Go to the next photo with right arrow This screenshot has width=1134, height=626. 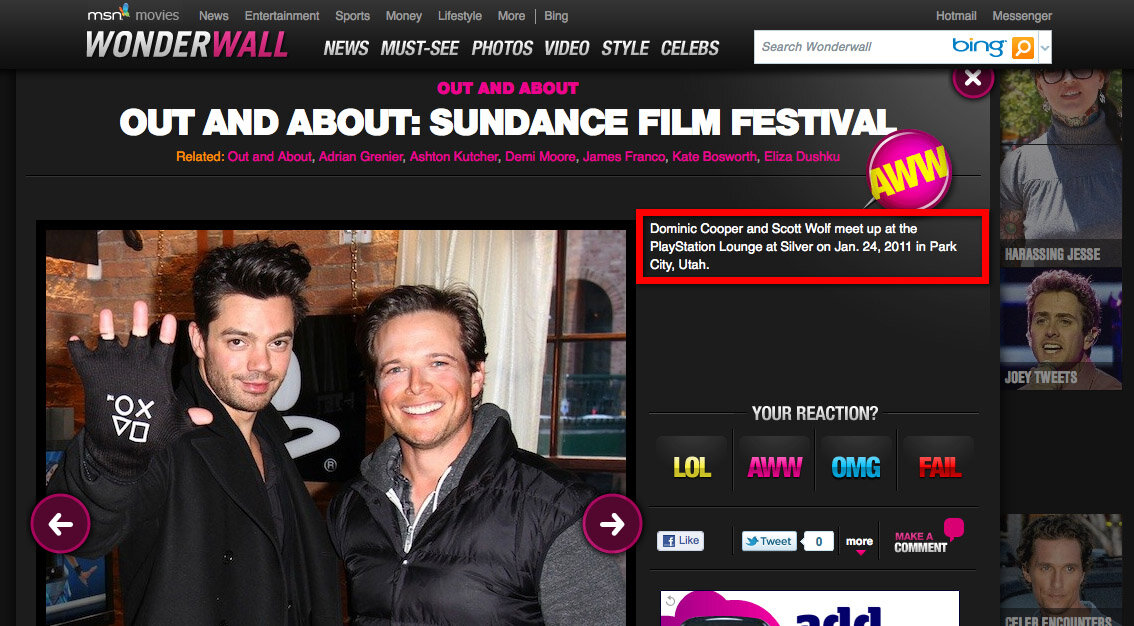[612, 523]
